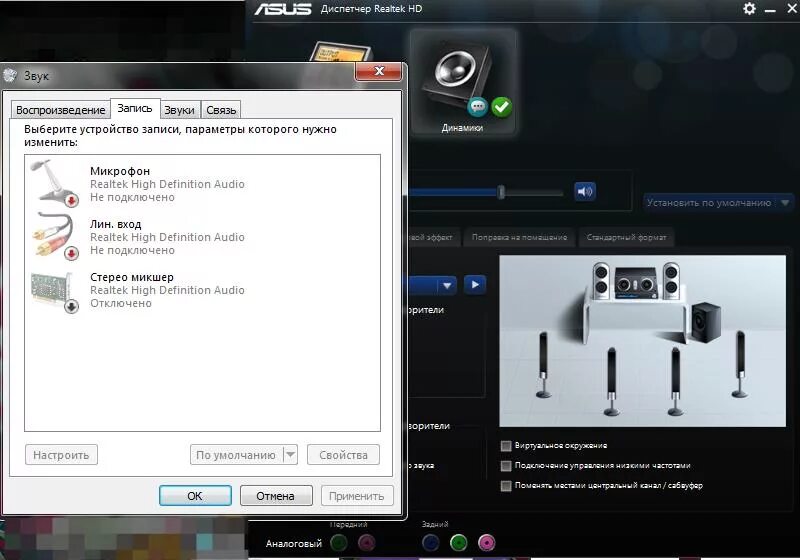Select the Микрофон device icon
This screenshot has height=560, width=800.
point(54,183)
